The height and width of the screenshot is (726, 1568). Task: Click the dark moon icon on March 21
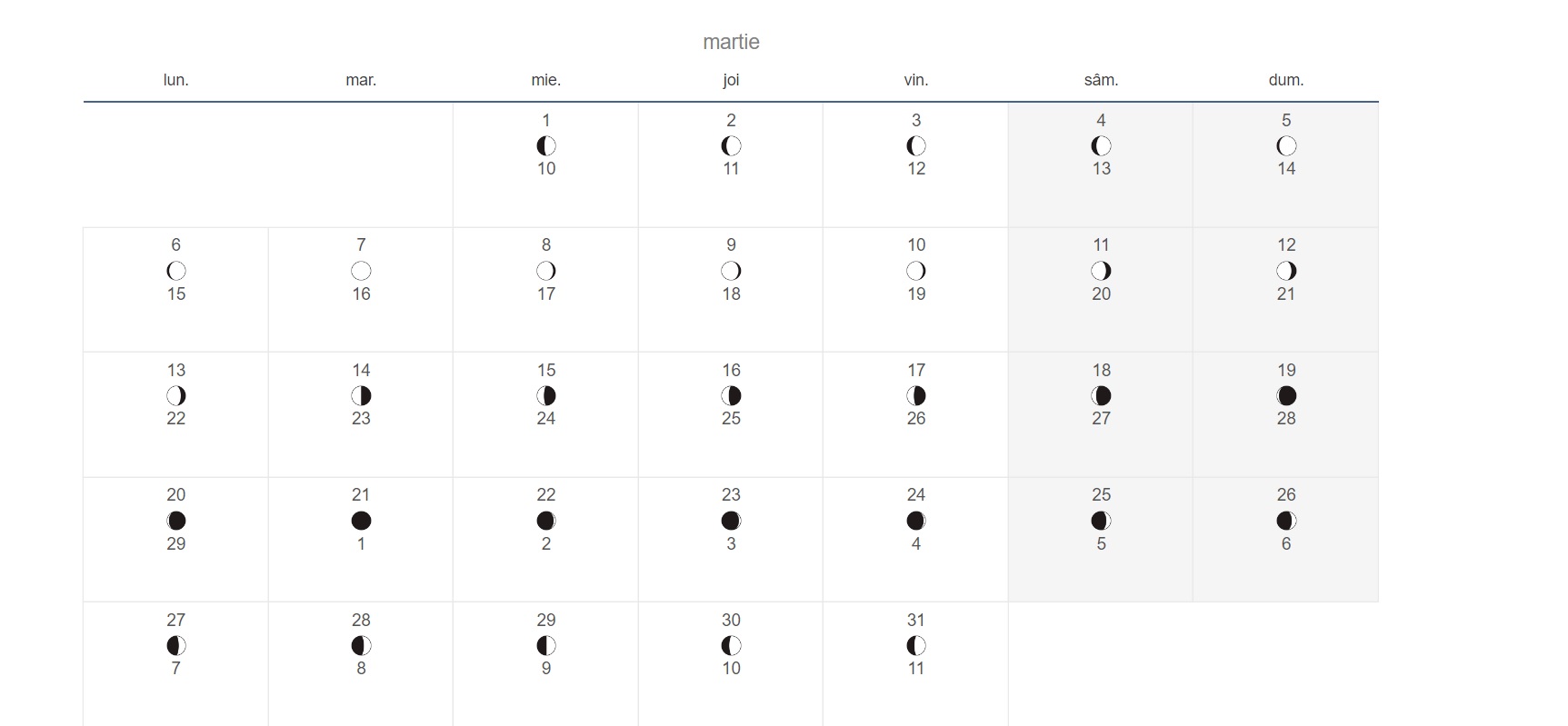coord(361,521)
